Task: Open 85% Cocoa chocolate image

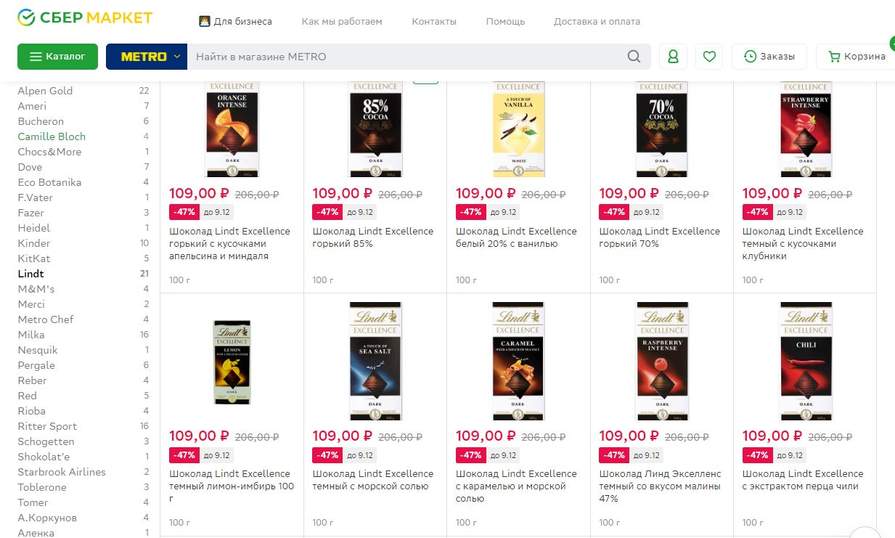Action: point(376,130)
